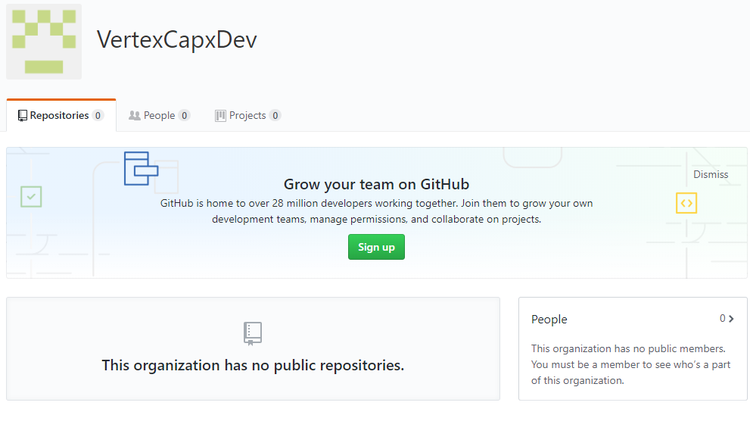Screen dimensions: 750x440
Task: Click the Grow your team on GitHub heading
Action: tap(376, 184)
